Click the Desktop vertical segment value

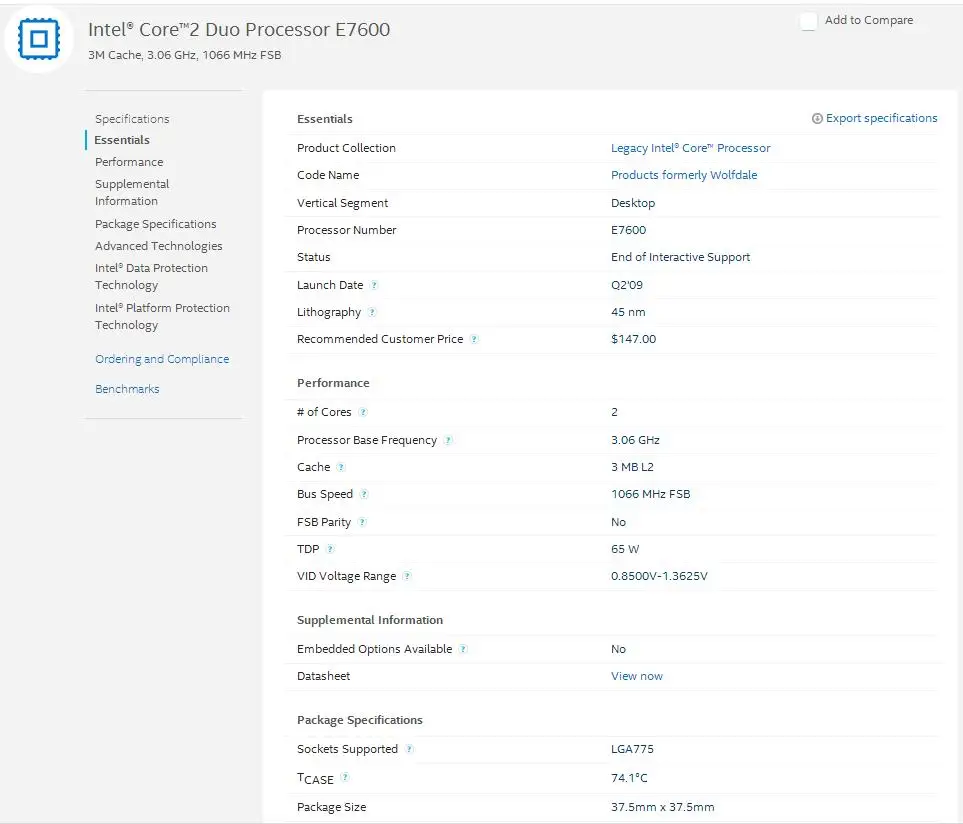pyautogui.click(x=633, y=203)
